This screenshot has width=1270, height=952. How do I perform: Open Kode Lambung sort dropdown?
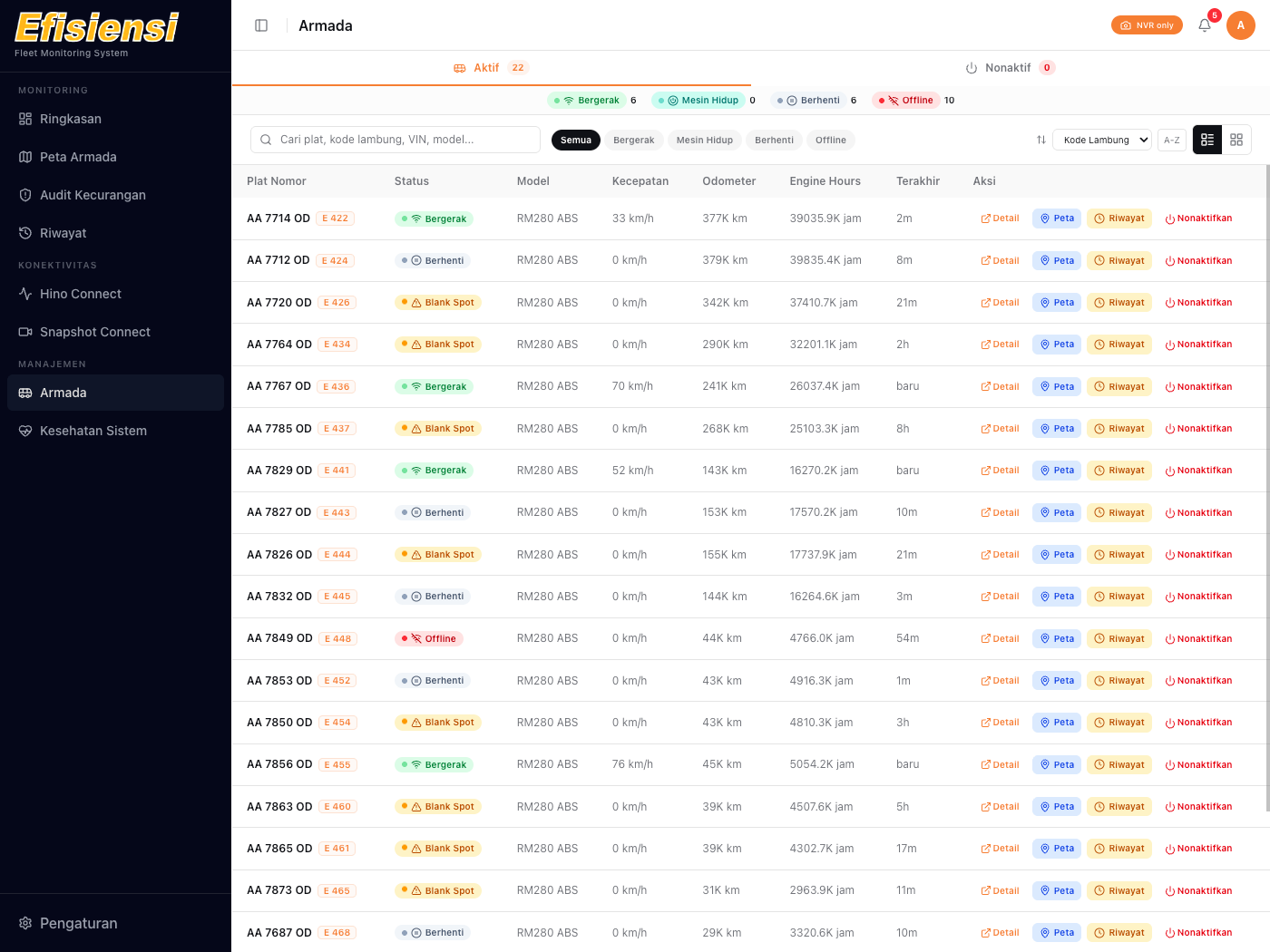[1101, 140]
